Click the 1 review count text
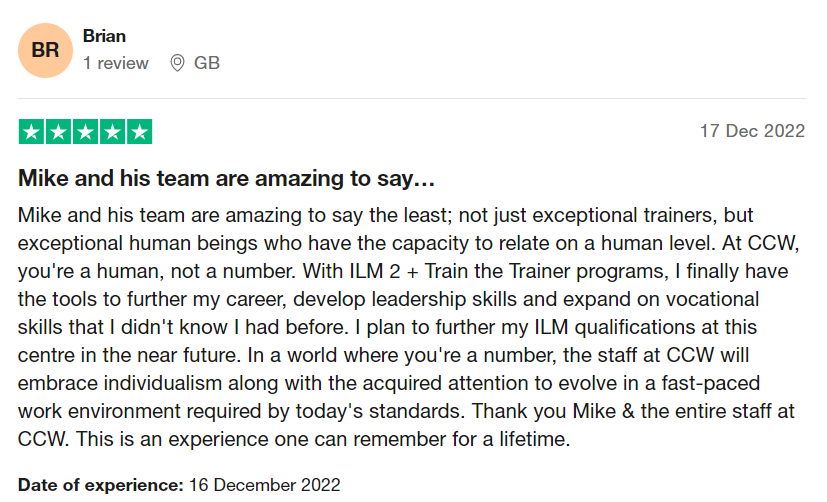827x502 pixels. coord(116,63)
